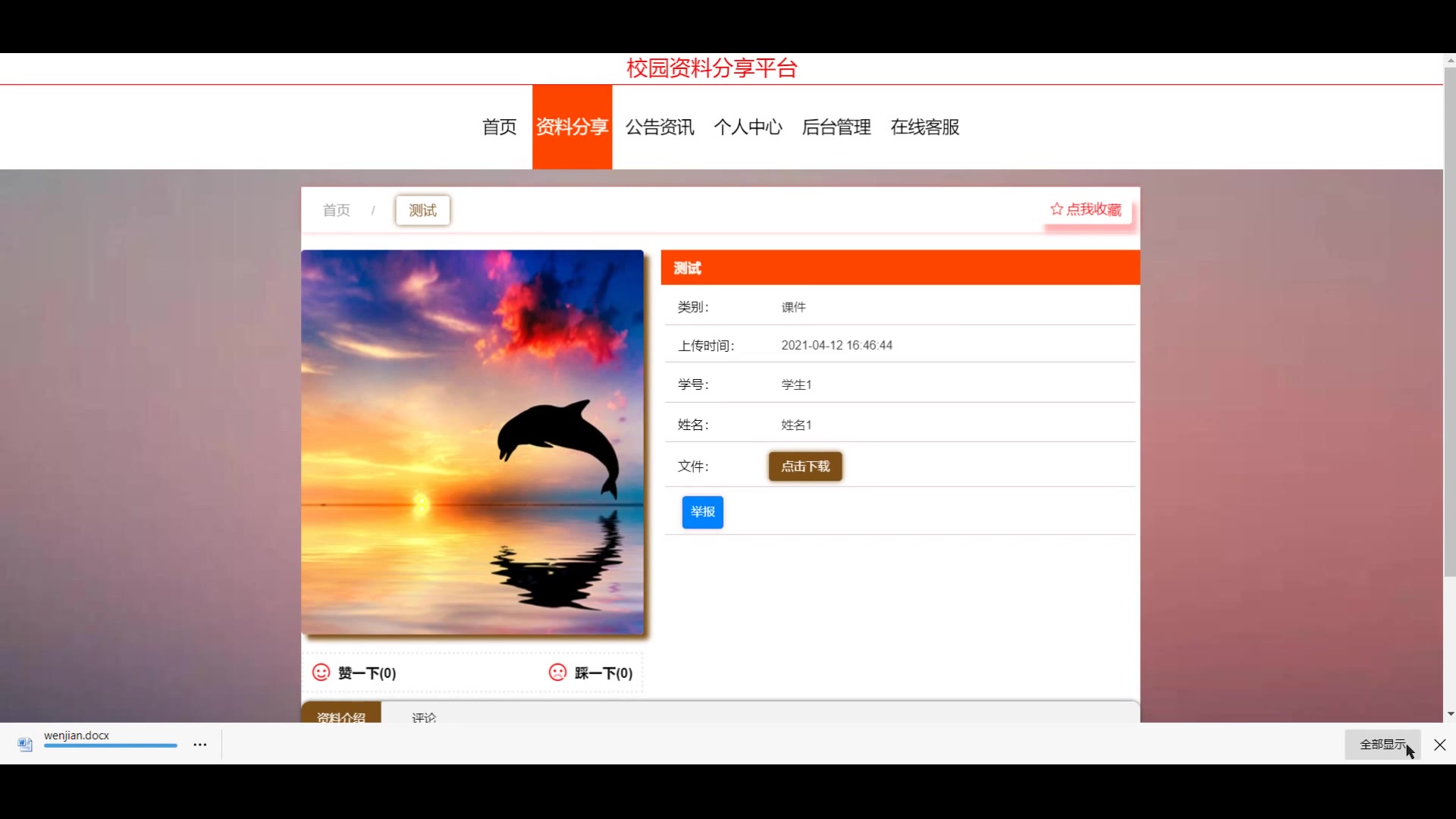The height and width of the screenshot is (819, 1456).
Task: Go to 首页 in navigation menu
Action: (x=500, y=127)
